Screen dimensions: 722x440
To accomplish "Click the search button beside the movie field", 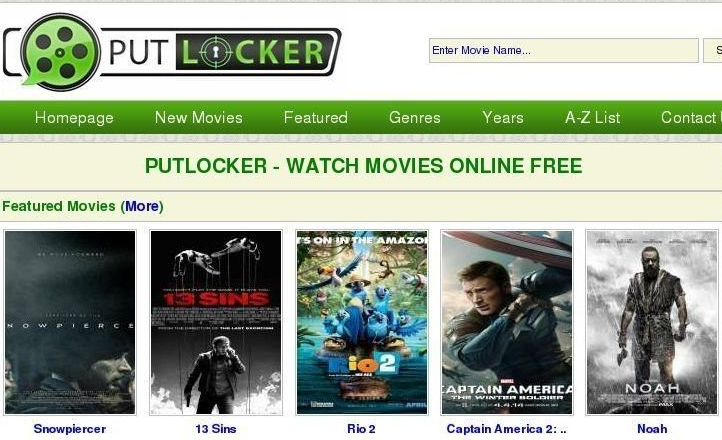I will tap(713, 50).
